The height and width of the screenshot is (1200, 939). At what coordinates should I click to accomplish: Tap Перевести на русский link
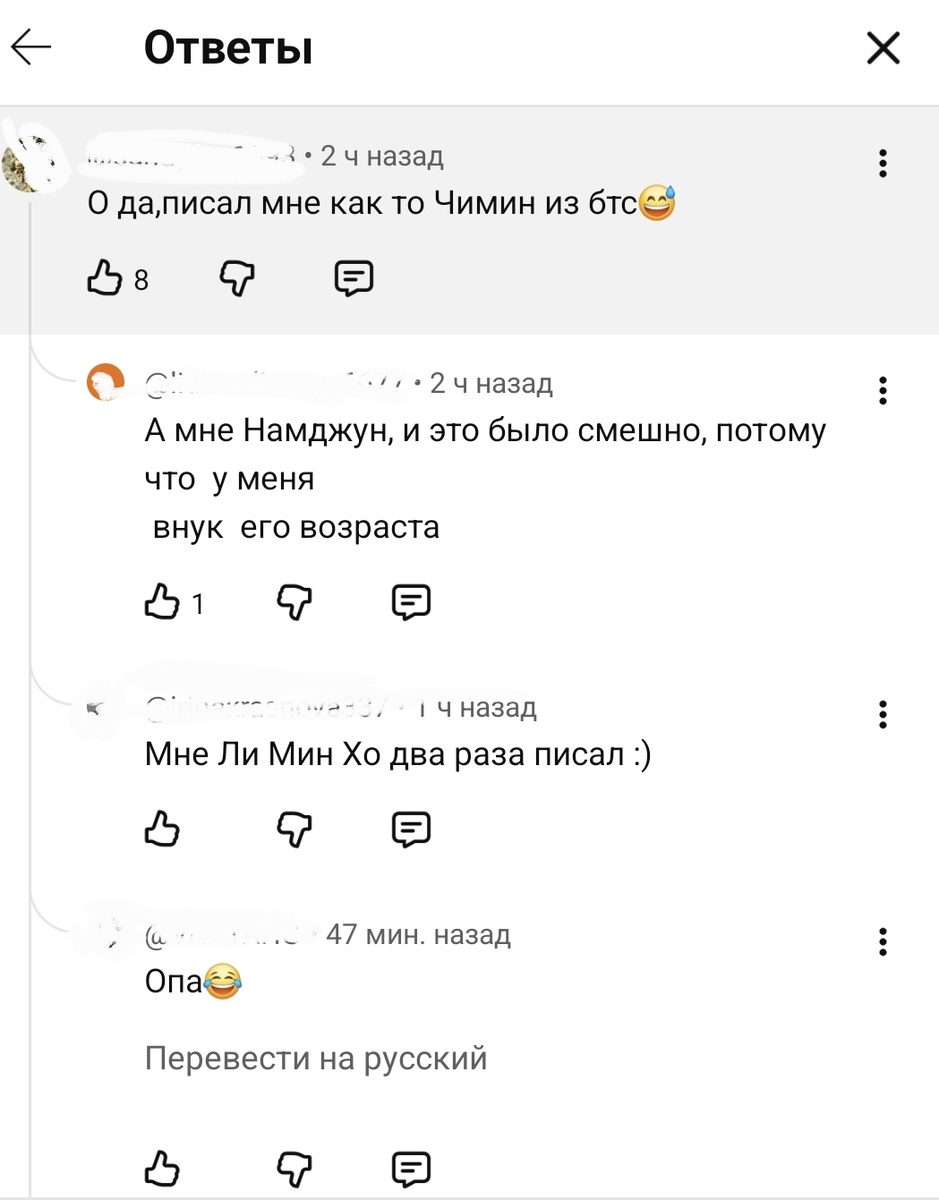[315, 1057]
